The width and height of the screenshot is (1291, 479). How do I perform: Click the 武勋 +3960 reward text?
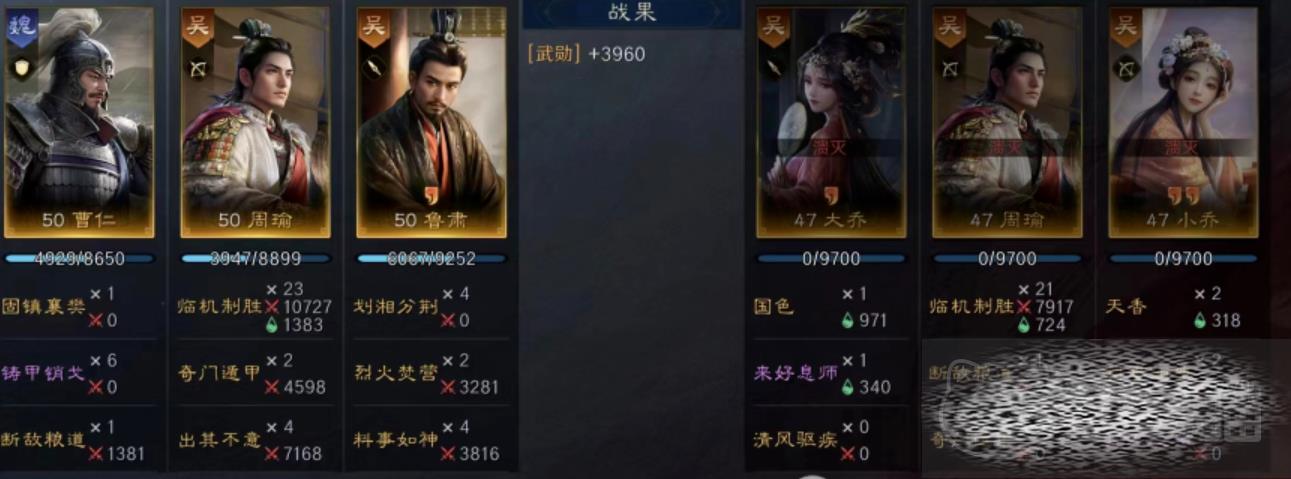[586, 54]
